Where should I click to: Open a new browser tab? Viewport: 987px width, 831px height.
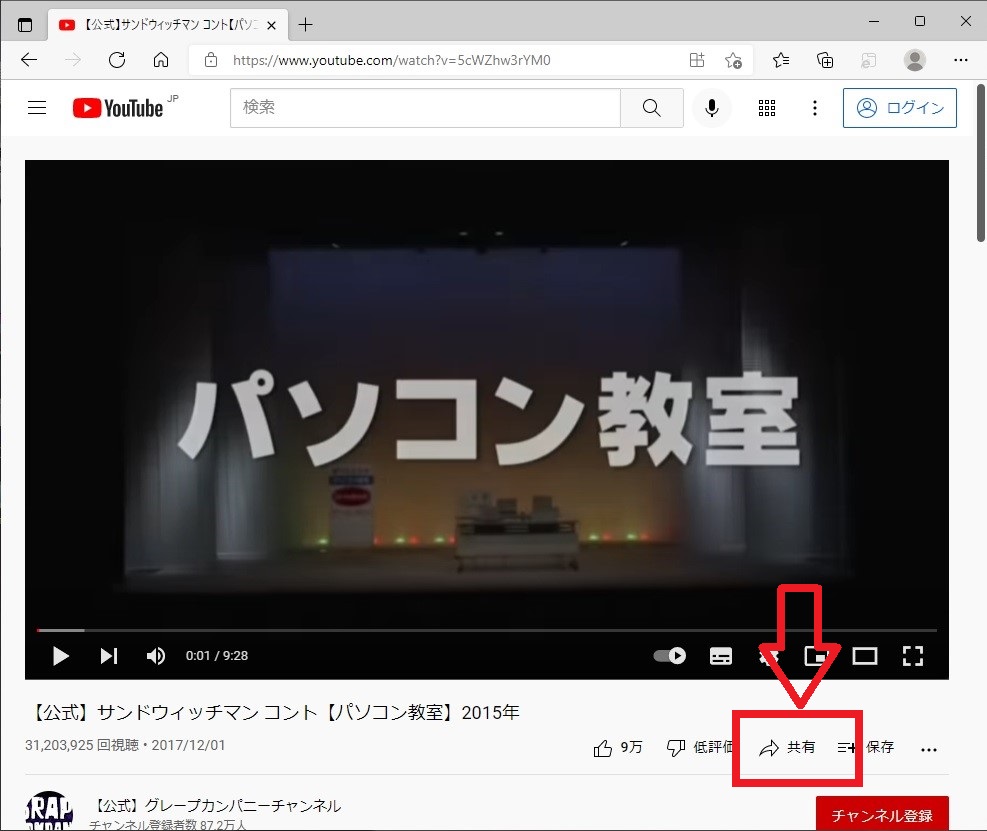pyautogui.click(x=305, y=25)
